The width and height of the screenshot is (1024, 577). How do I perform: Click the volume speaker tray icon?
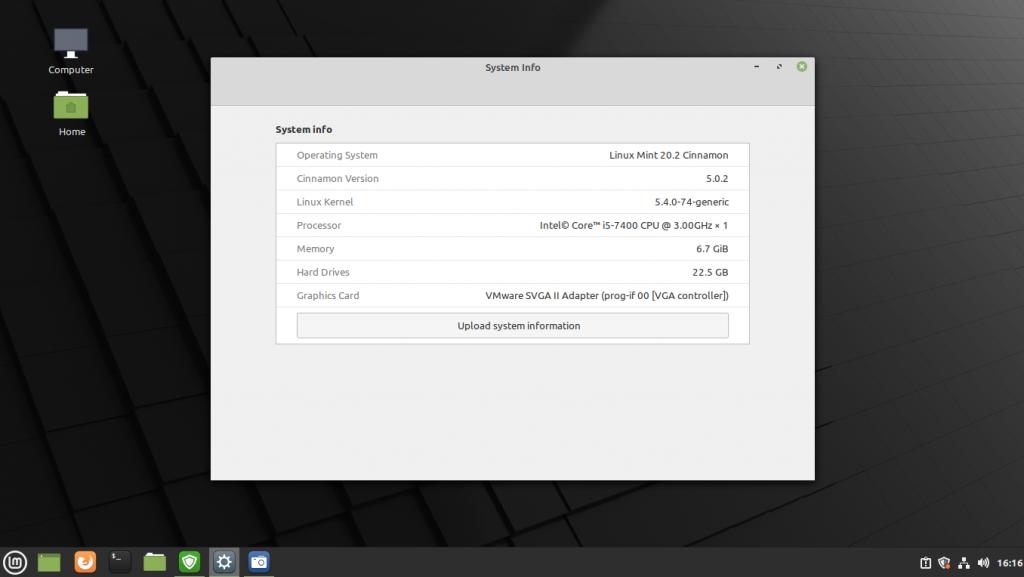pyautogui.click(x=983, y=563)
